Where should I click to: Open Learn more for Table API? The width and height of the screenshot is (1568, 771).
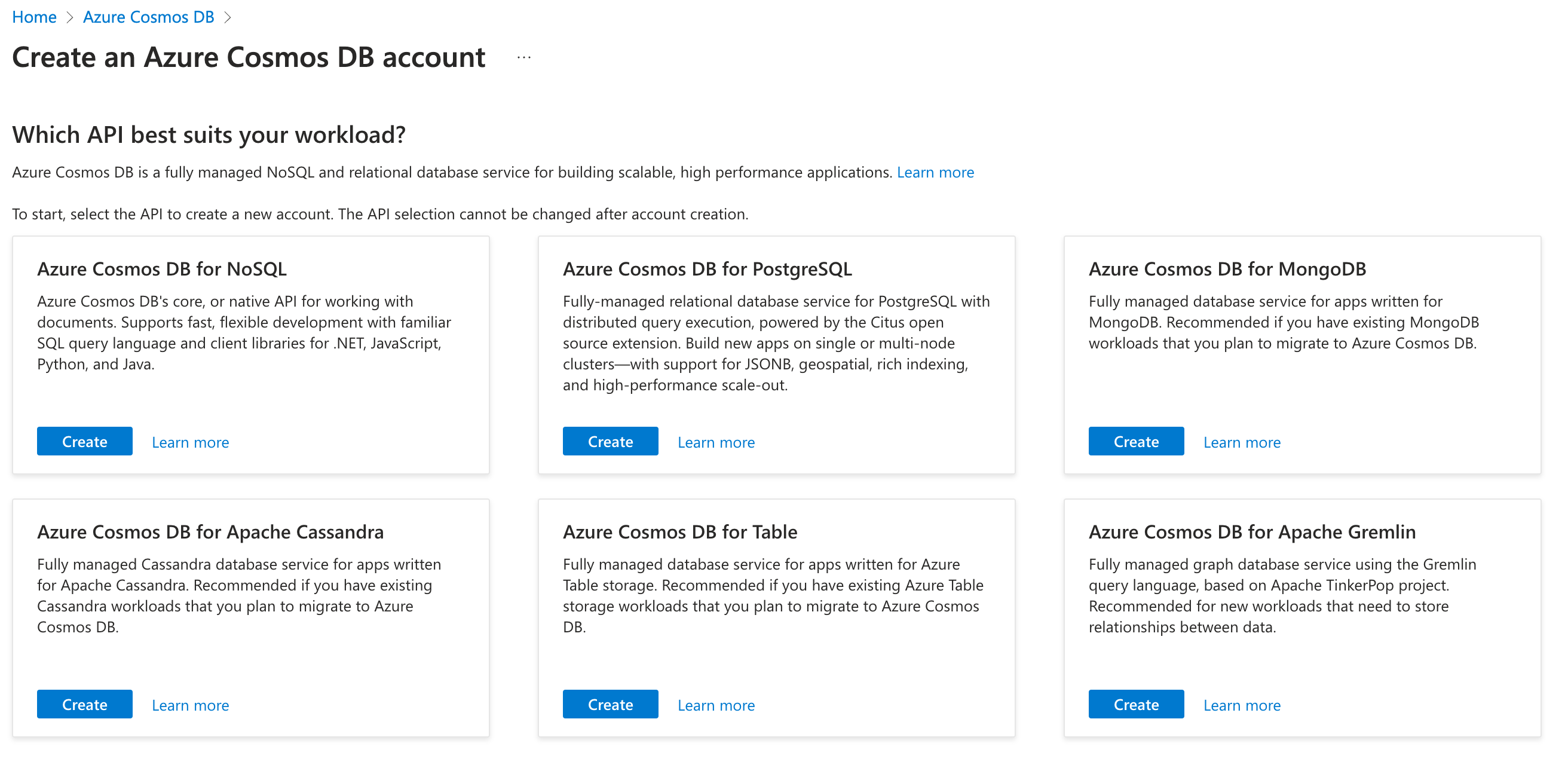click(x=716, y=705)
